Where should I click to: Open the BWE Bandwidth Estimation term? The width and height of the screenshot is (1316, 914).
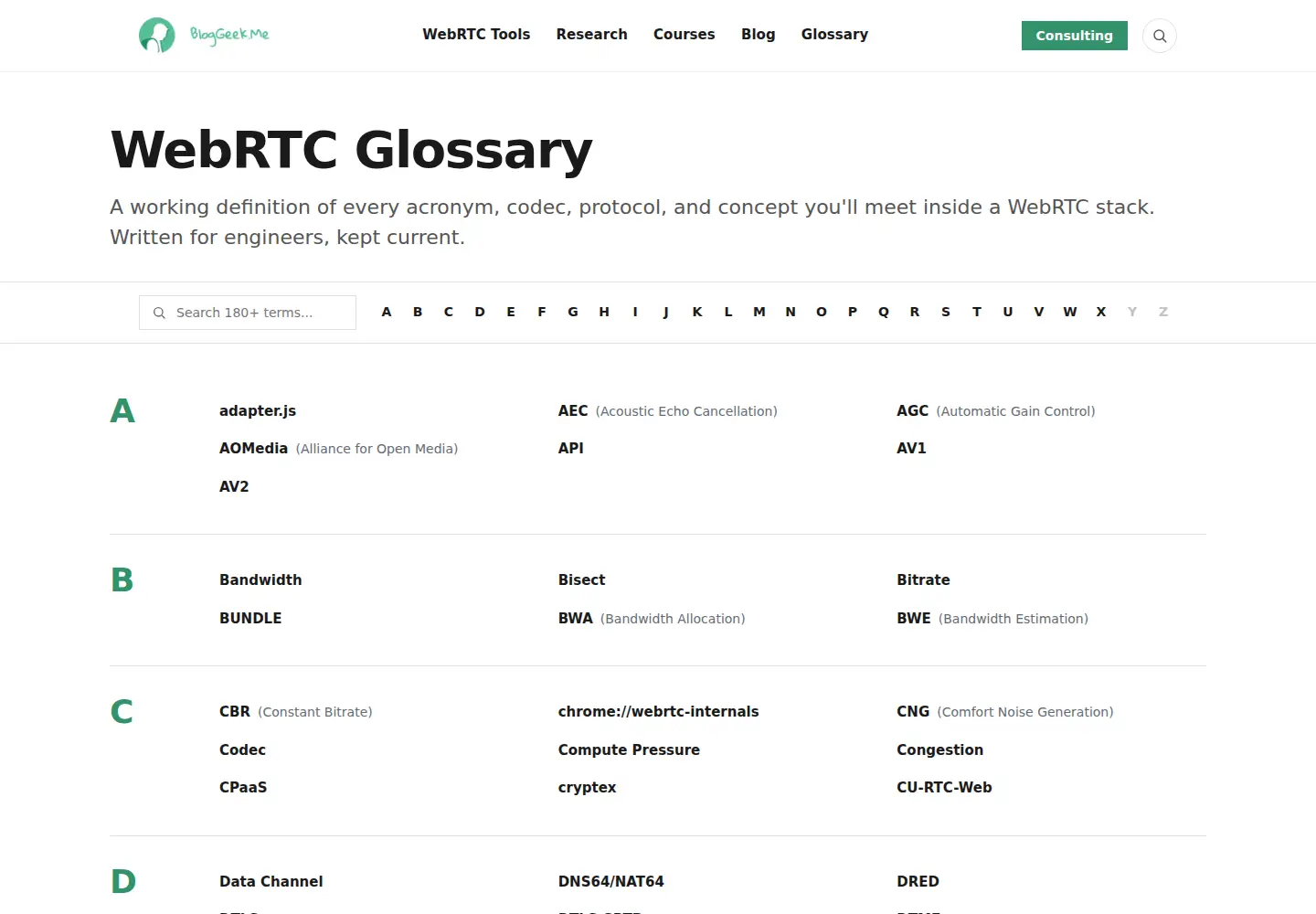point(992,619)
